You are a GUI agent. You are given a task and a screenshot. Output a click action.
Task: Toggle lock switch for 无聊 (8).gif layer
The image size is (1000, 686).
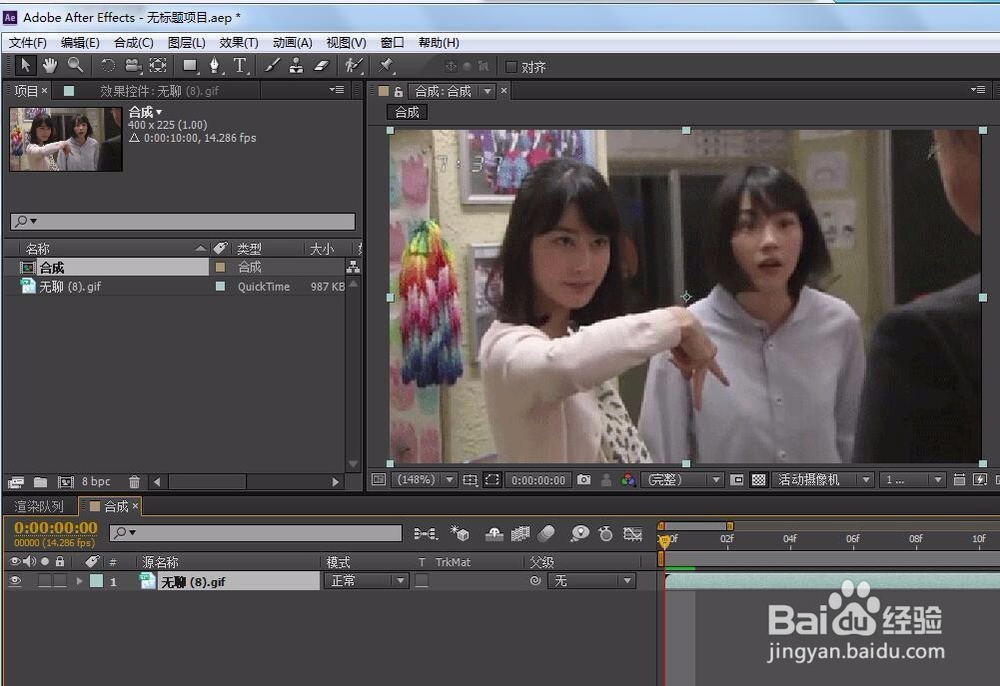59,581
